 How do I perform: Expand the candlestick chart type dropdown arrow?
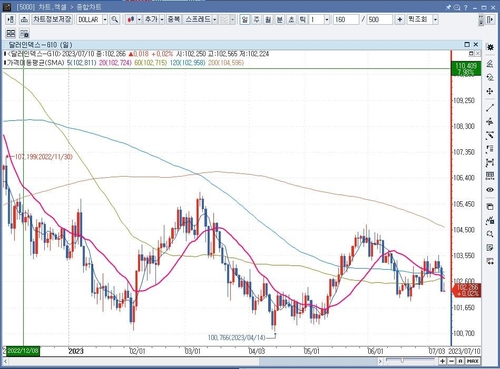tap(139, 20)
